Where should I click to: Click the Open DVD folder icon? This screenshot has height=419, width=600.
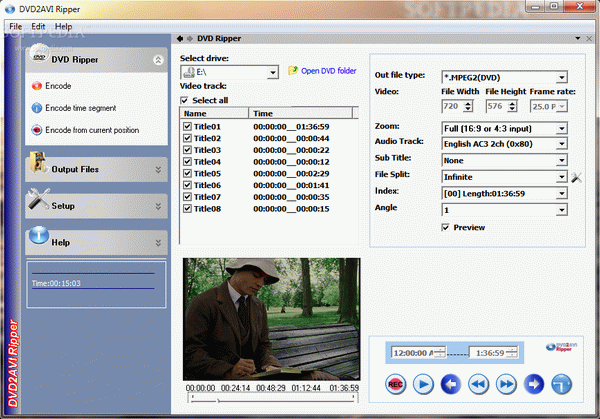tap(293, 70)
